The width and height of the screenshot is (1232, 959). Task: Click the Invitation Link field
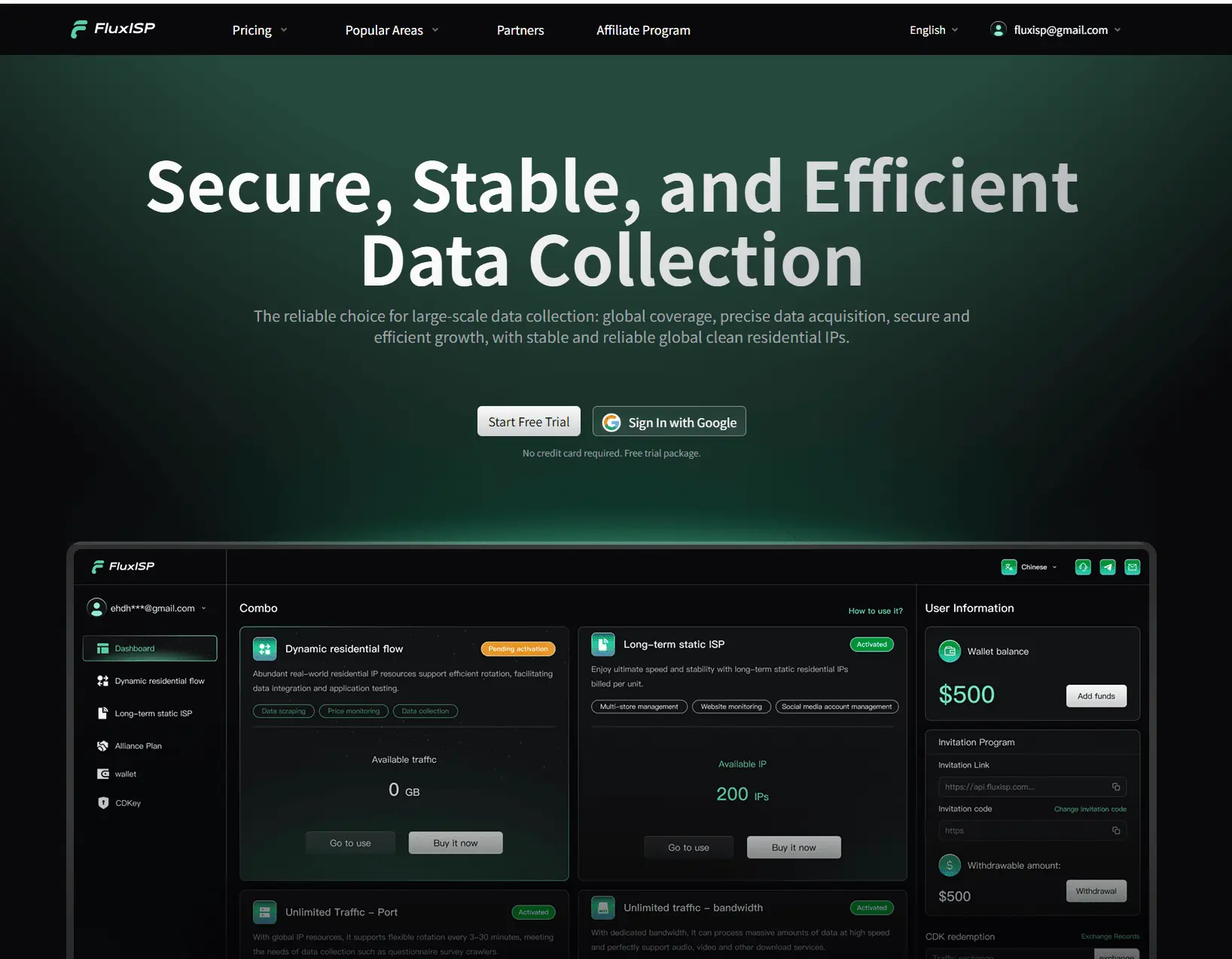(x=1032, y=787)
